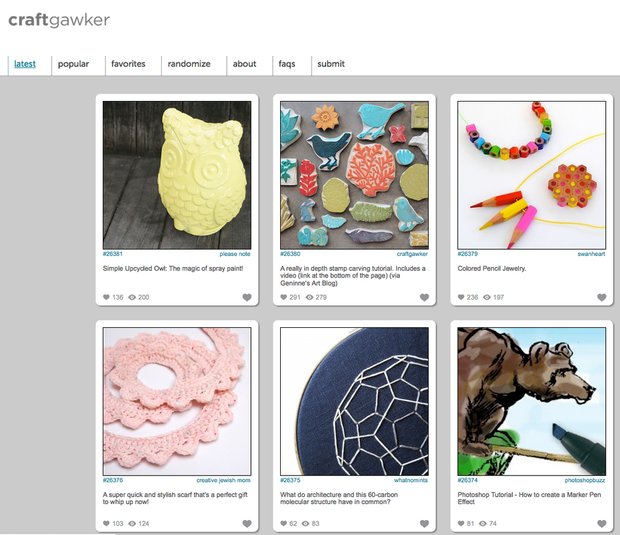Go to the faqs page
This screenshot has width=620, height=535.
[x=287, y=64]
